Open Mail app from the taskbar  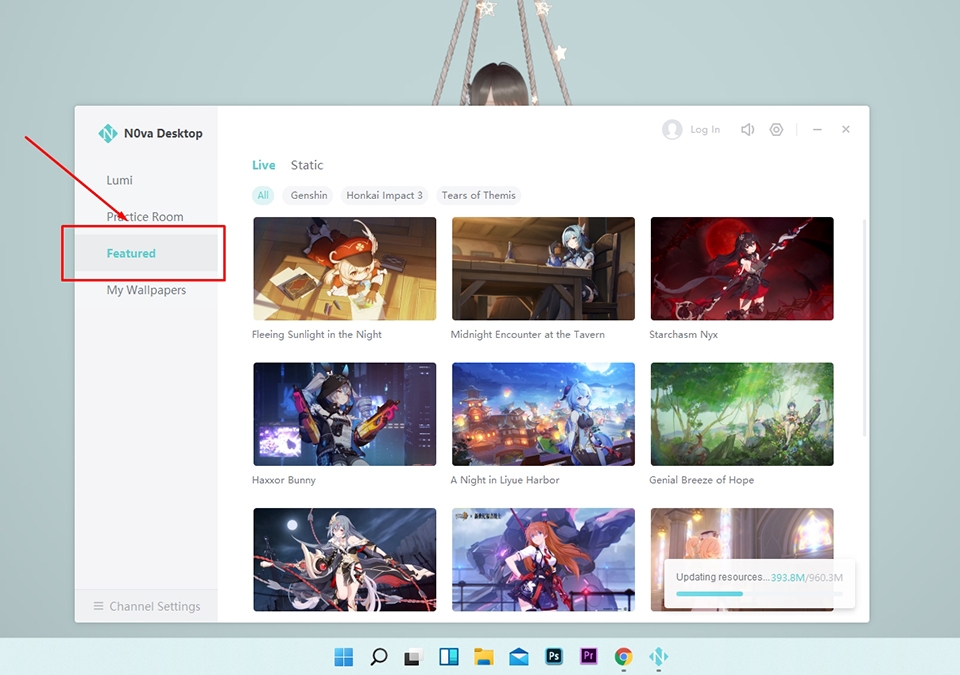[x=519, y=657]
